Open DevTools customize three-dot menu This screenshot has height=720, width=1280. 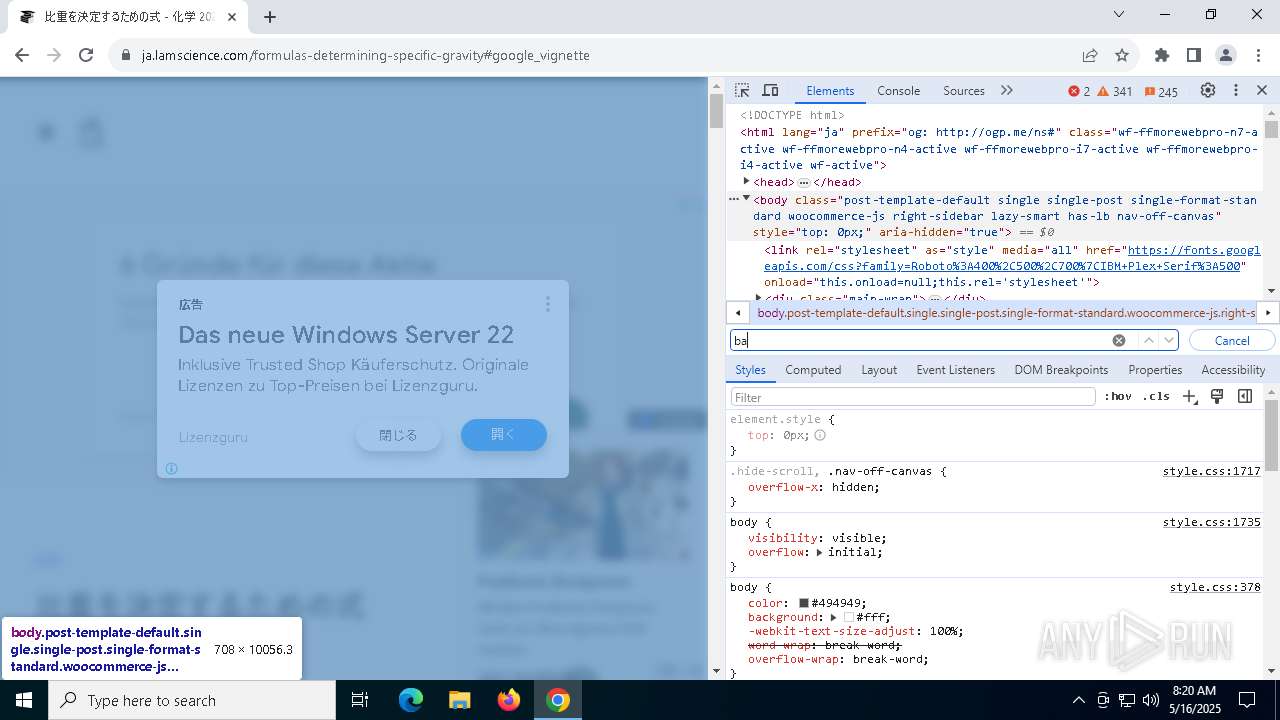click(1236, 90)
